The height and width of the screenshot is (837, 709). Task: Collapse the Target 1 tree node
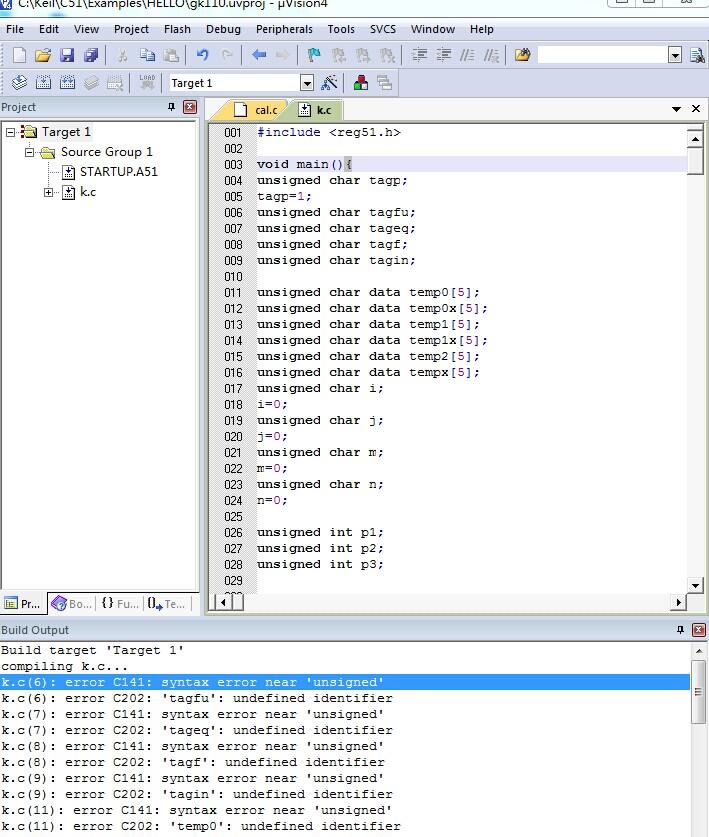(10, 132)
